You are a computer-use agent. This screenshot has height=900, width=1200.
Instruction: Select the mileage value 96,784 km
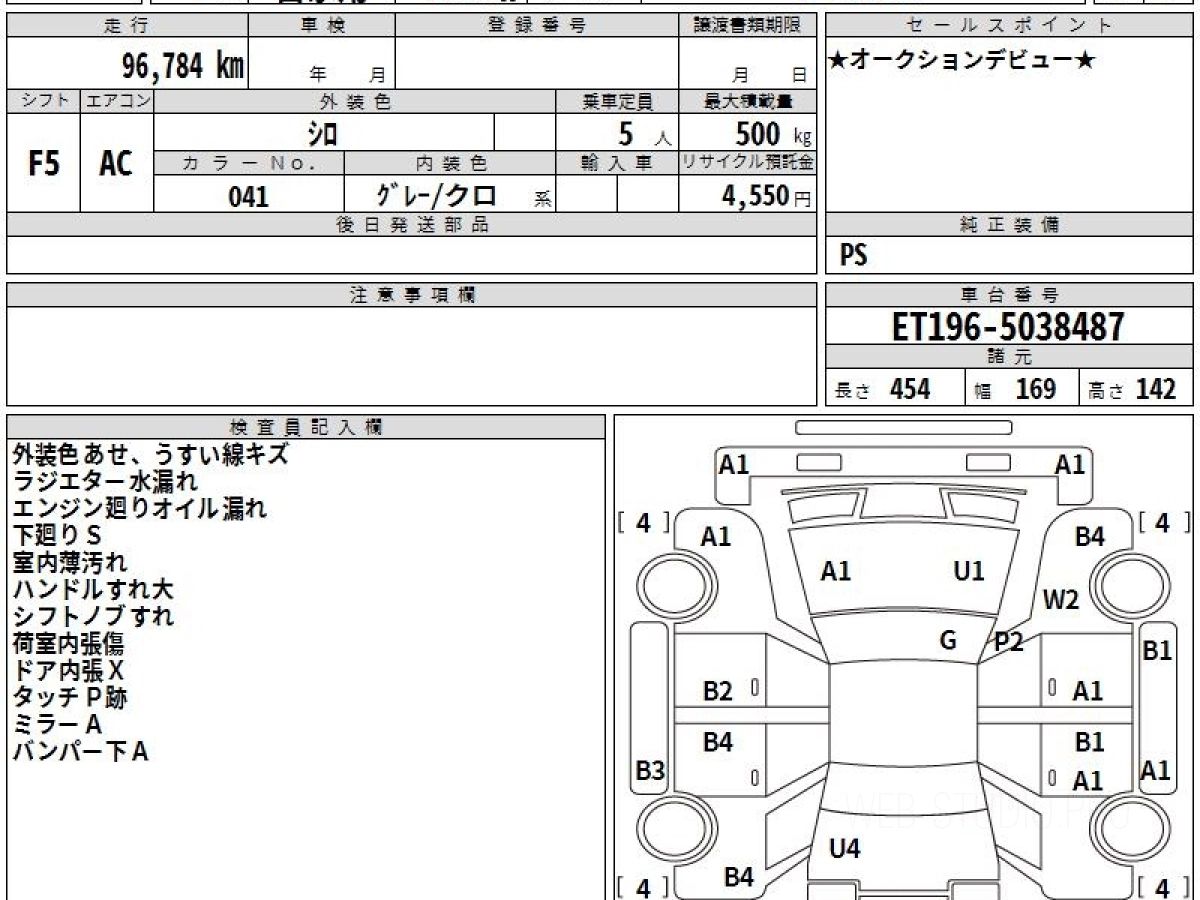tap(183, 66)
